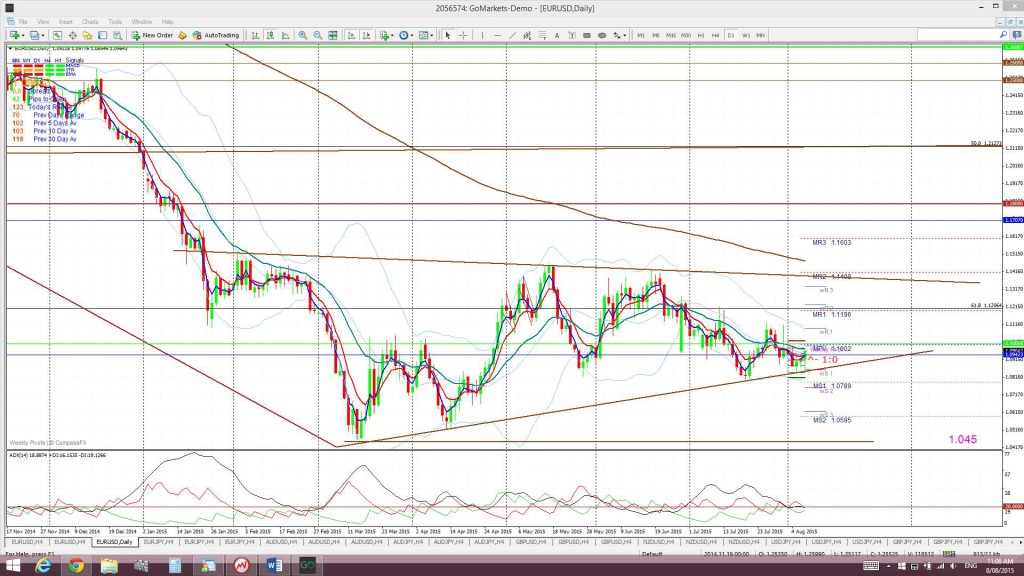
Task: Open the MetaEditor icon beside New Order
Action: [x=182, y=35]
